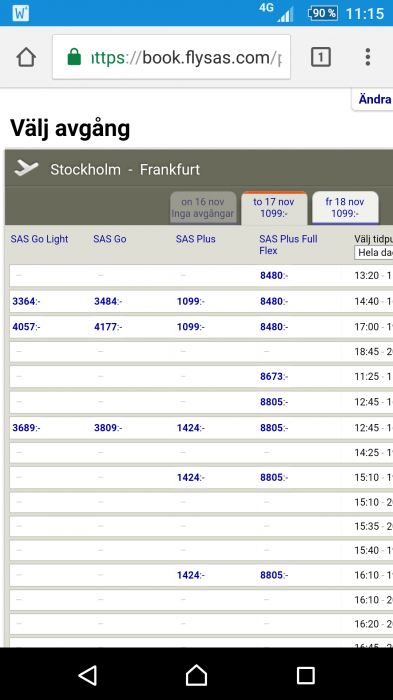Tap the Android home navigation button

pos(196,675)
